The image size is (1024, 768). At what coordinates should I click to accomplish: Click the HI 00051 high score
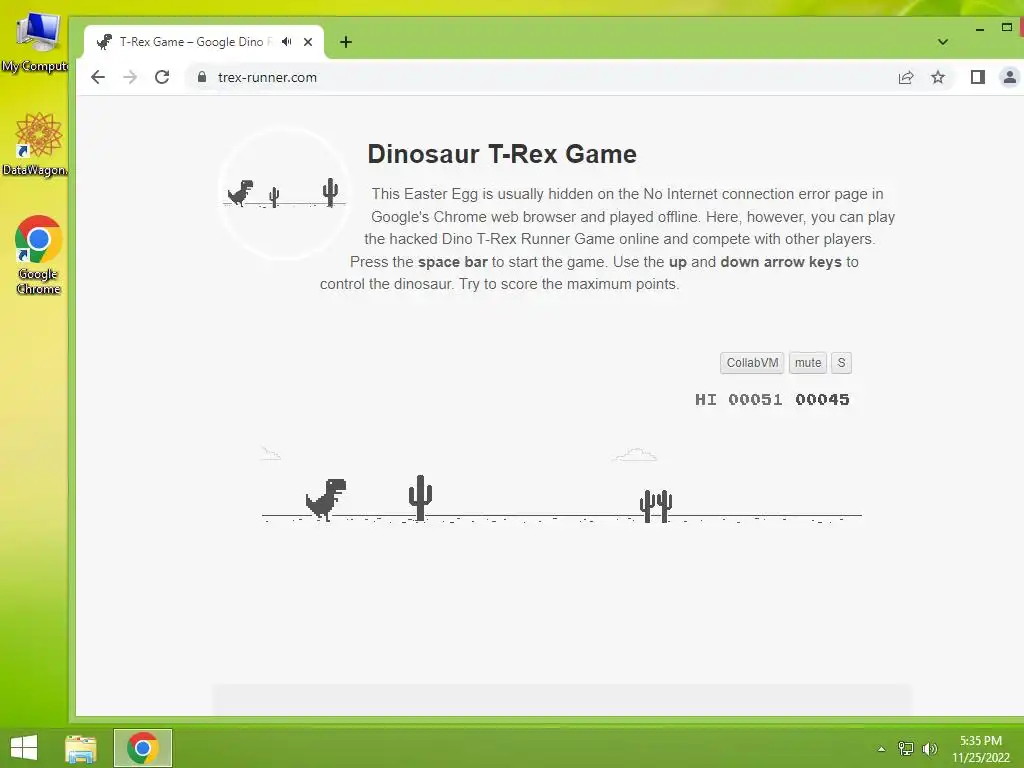(x=739, y=400)
